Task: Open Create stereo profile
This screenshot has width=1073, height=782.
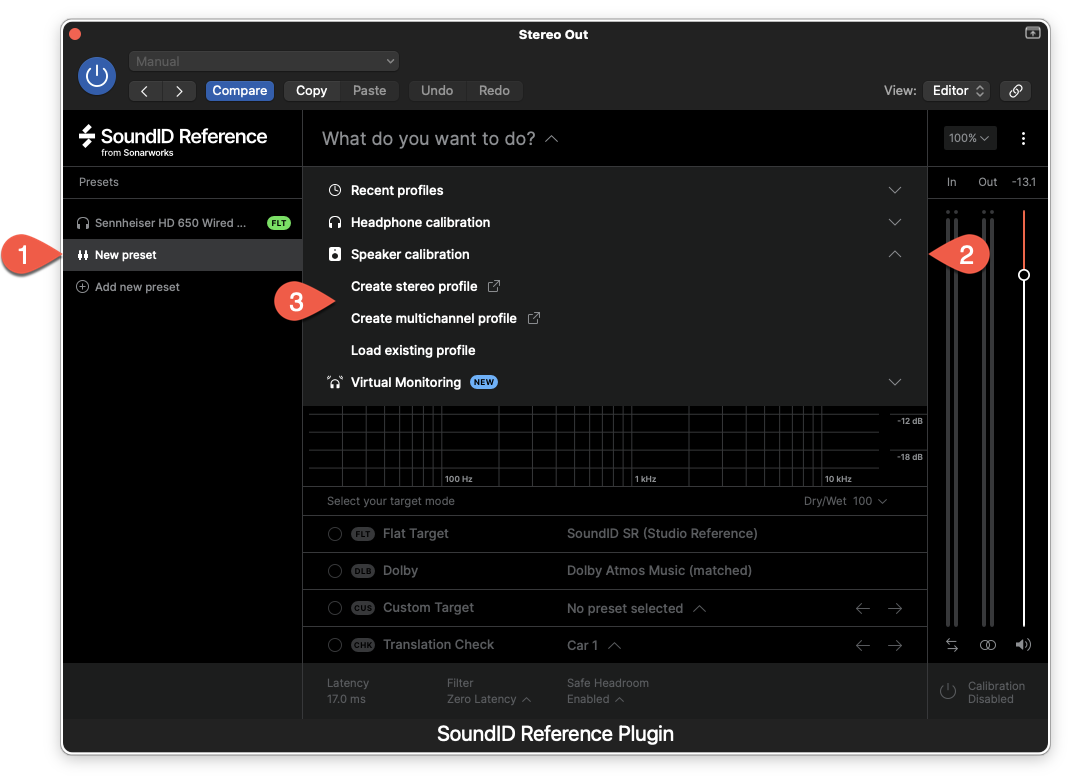Action: coord(416,286)
